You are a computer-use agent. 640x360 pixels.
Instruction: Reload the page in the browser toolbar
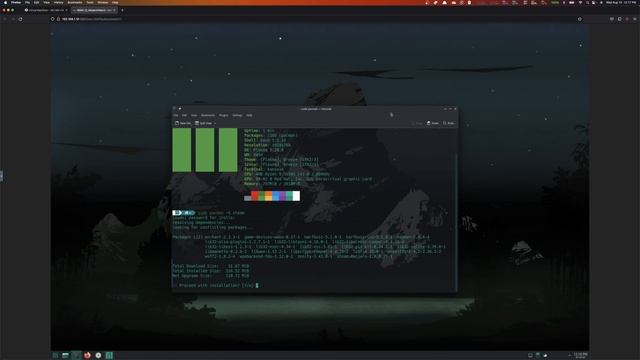(20, 19)
